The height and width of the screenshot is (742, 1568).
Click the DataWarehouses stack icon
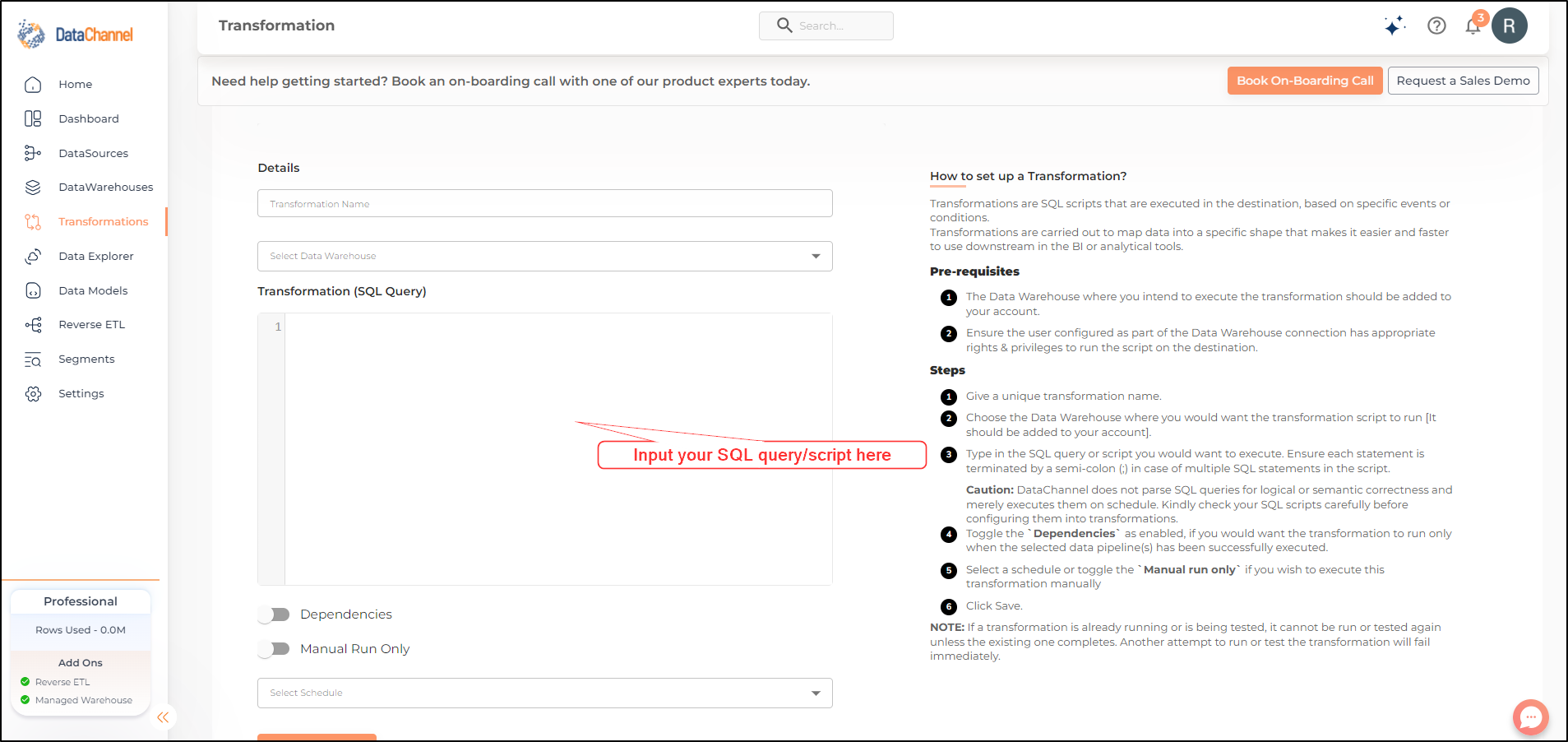pos(33,188)
